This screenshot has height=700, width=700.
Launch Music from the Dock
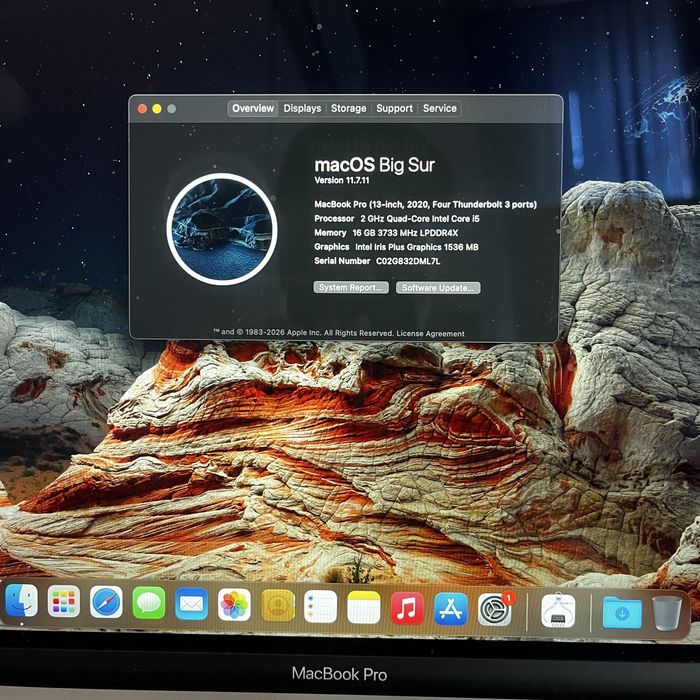(407, 608)
